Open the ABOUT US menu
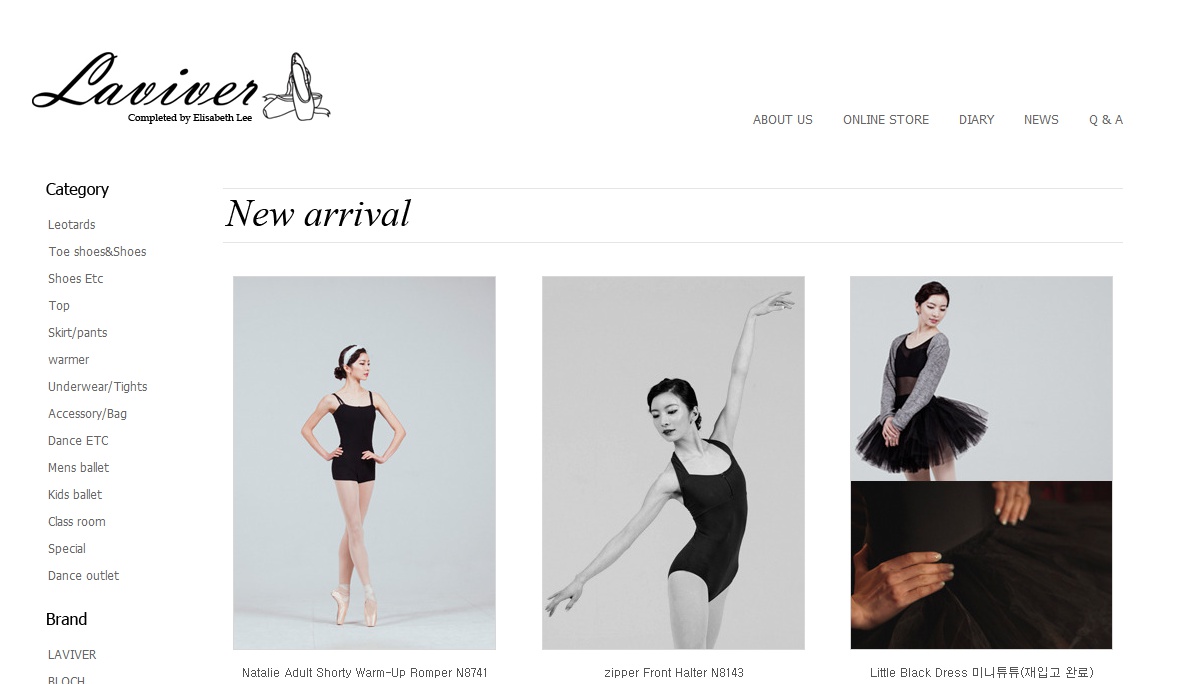Screen dimensions: 1179x684 click(782, 120)
